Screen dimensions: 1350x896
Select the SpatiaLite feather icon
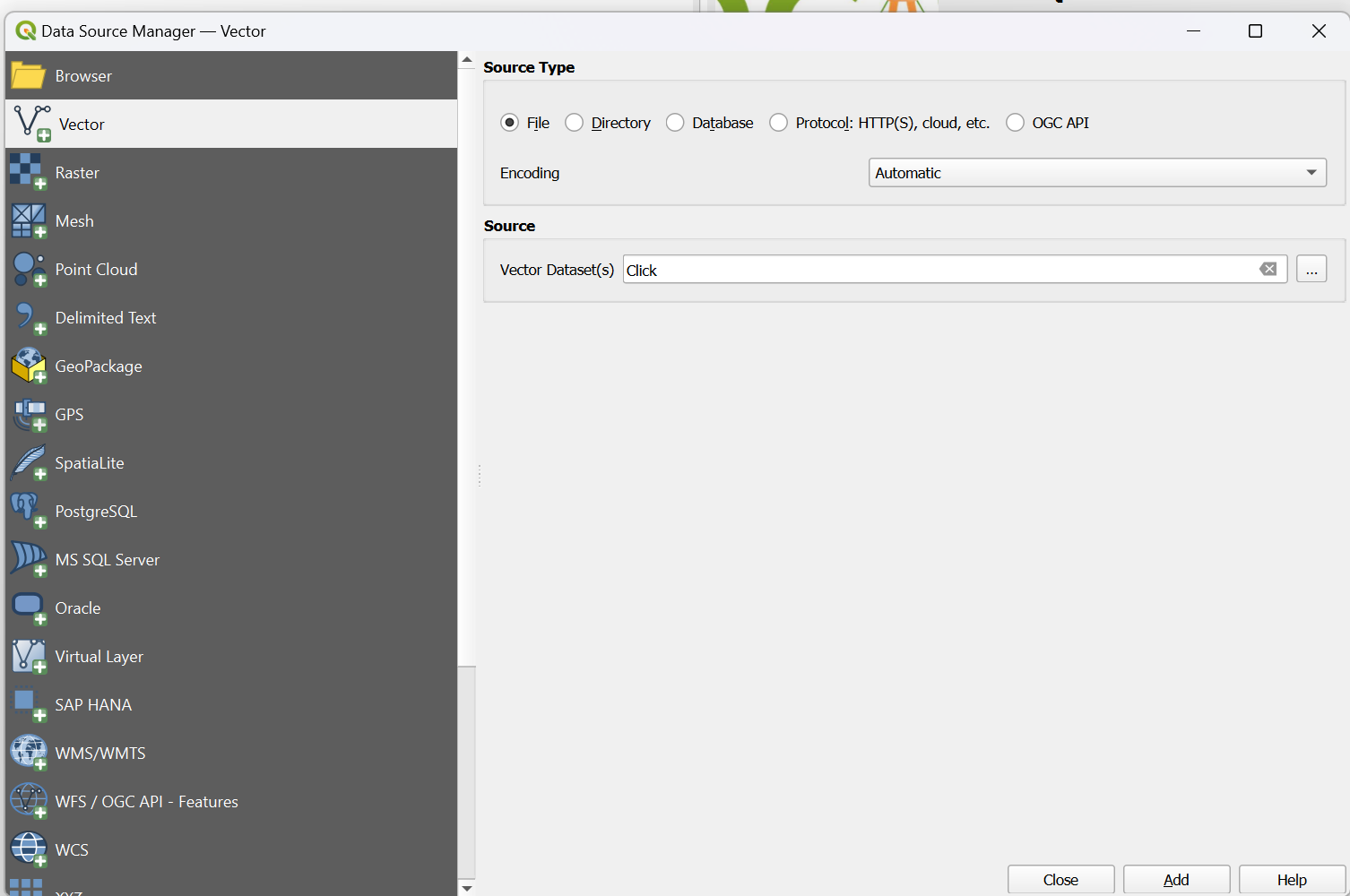(28, 462)
